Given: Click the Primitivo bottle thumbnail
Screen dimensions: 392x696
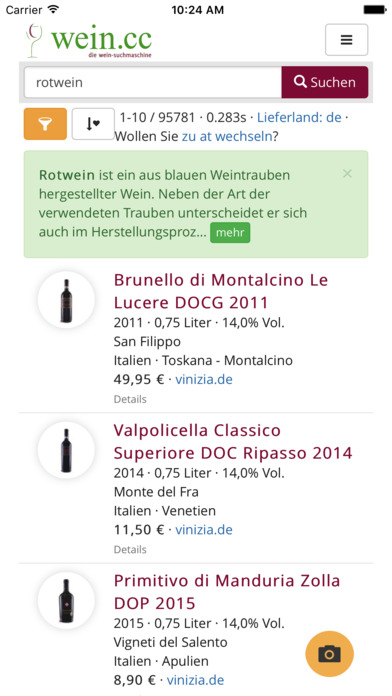Looking at the screenshot, I should pos(66,601).
